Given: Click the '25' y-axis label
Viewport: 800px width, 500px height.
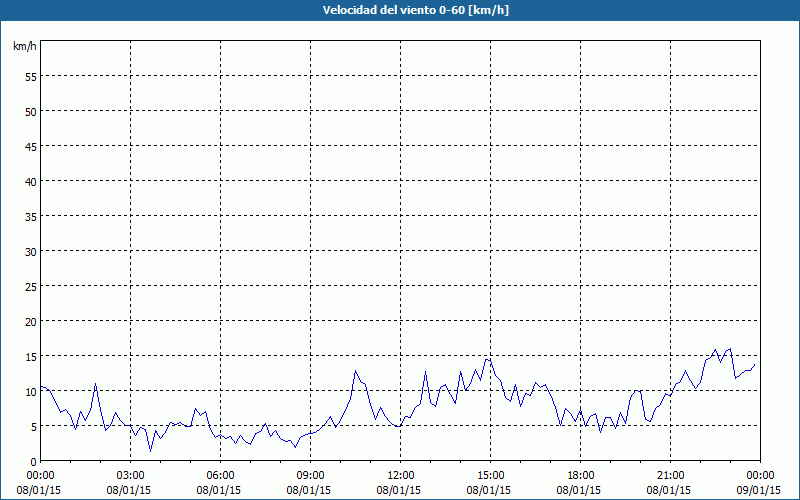Looking at the screenshot, I should coord(31,287).
